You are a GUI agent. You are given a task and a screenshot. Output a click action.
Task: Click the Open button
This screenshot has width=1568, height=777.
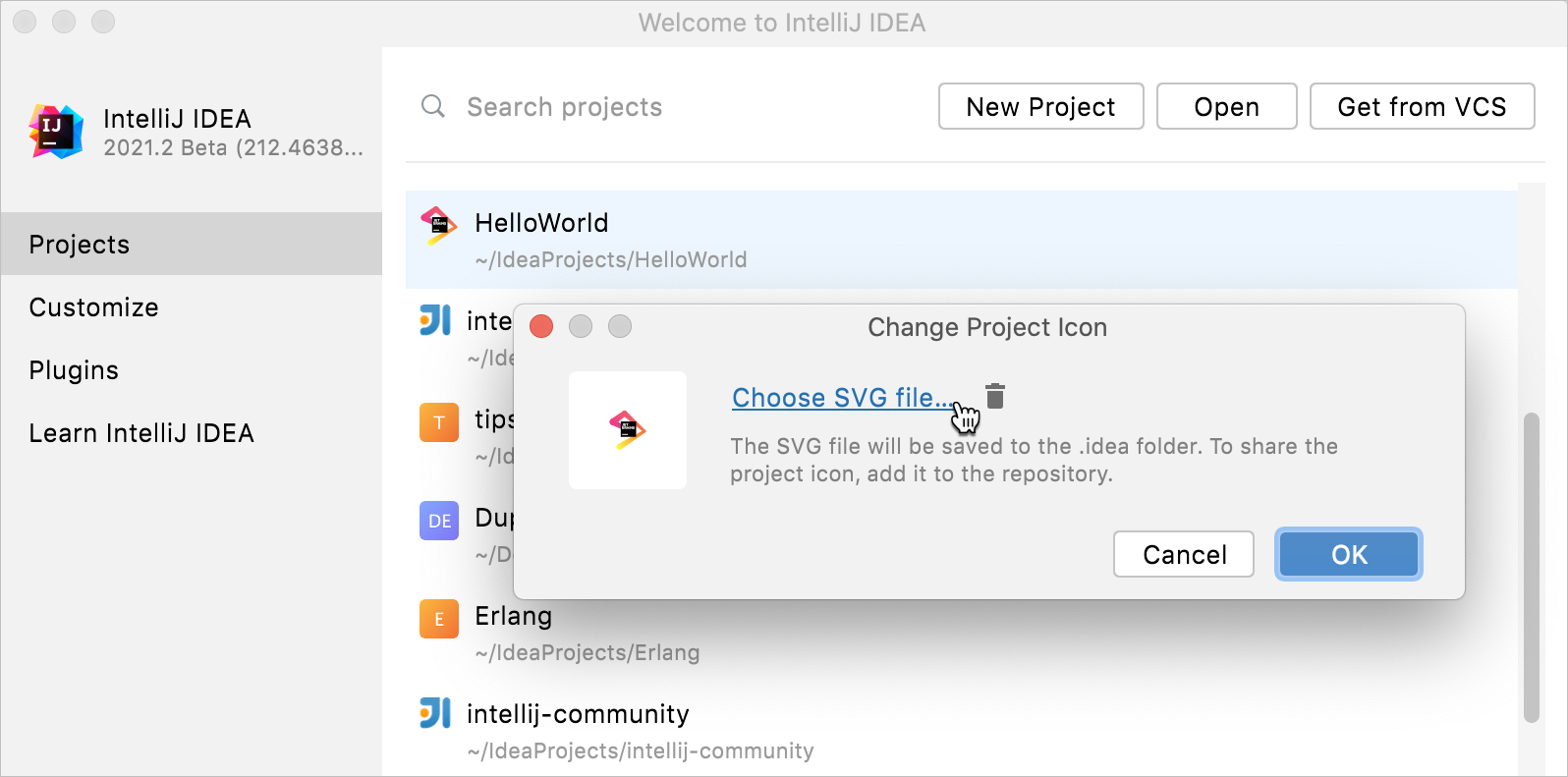click(x=1227, y=106)
